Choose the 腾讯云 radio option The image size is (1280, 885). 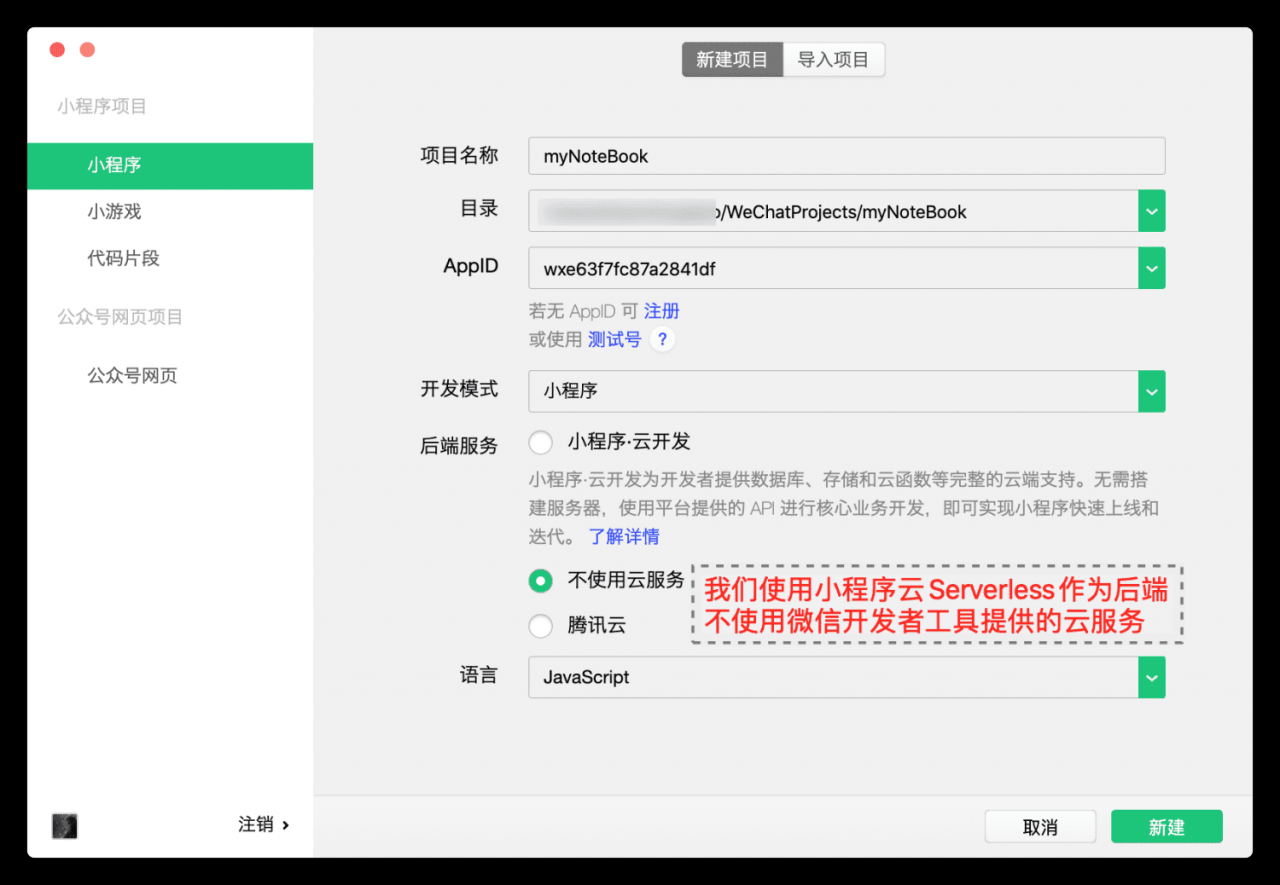541,626
